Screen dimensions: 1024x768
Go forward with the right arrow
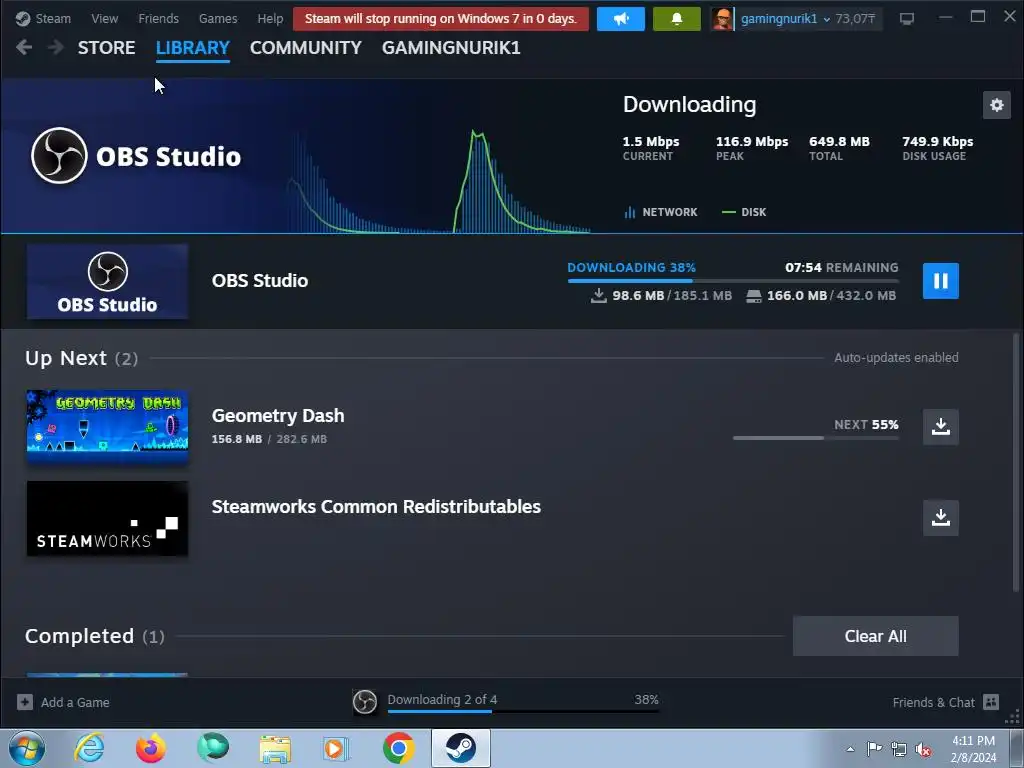[56, 47]
